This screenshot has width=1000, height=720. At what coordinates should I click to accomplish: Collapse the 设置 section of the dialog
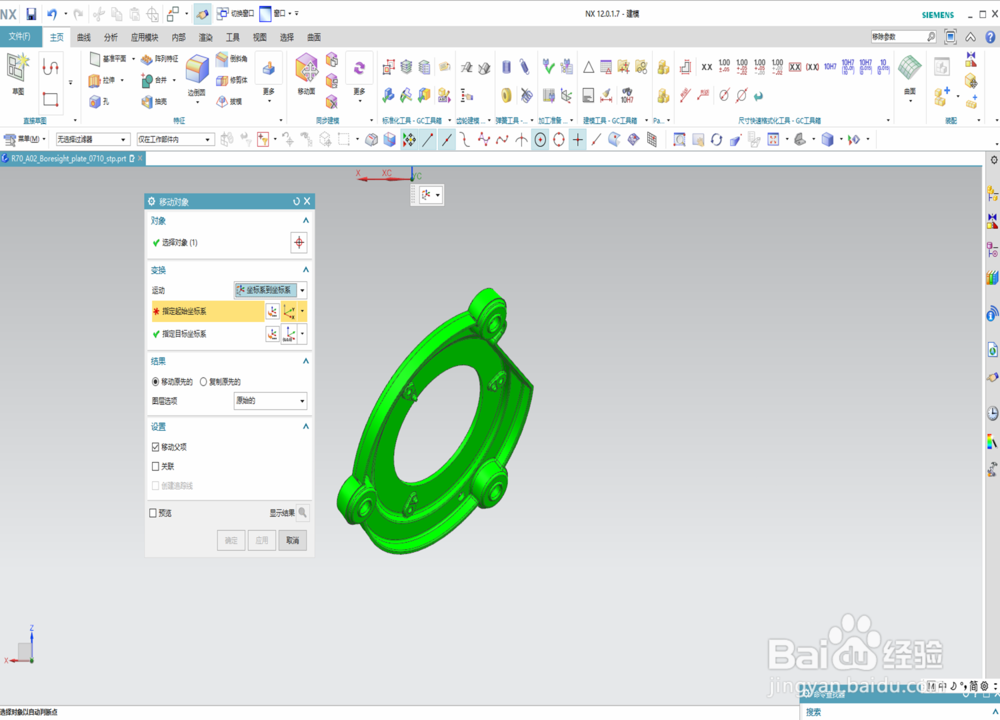click(305, 427)
